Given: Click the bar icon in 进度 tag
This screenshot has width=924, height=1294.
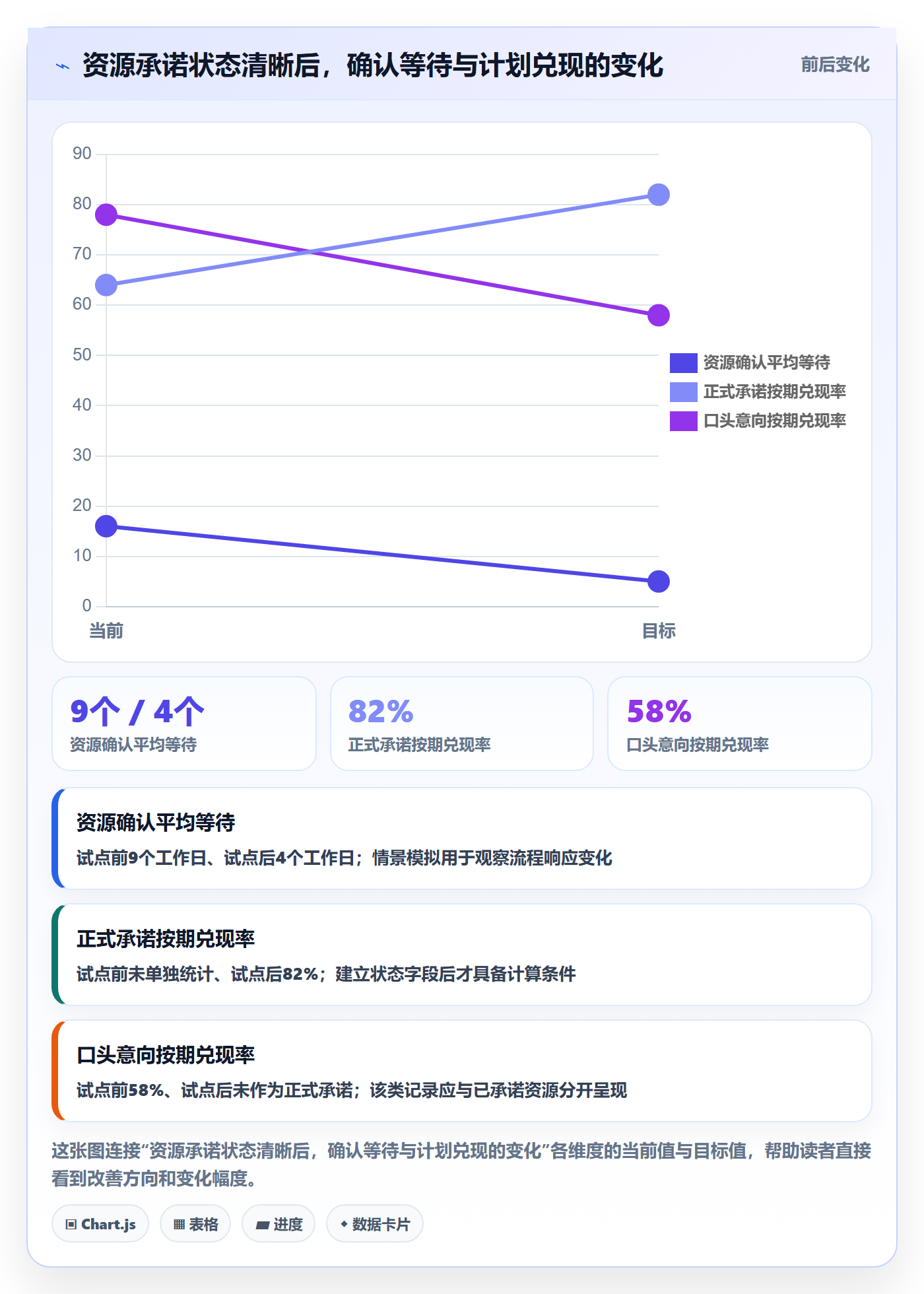Looking at the screenshot, I should 263,1225.
